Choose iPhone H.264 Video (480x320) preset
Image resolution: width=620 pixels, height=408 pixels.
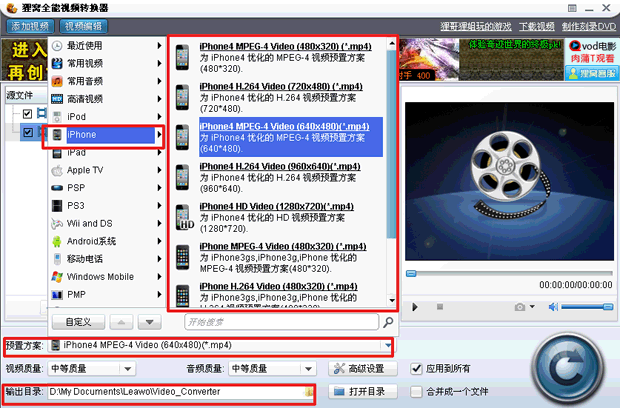coord(278,295)
